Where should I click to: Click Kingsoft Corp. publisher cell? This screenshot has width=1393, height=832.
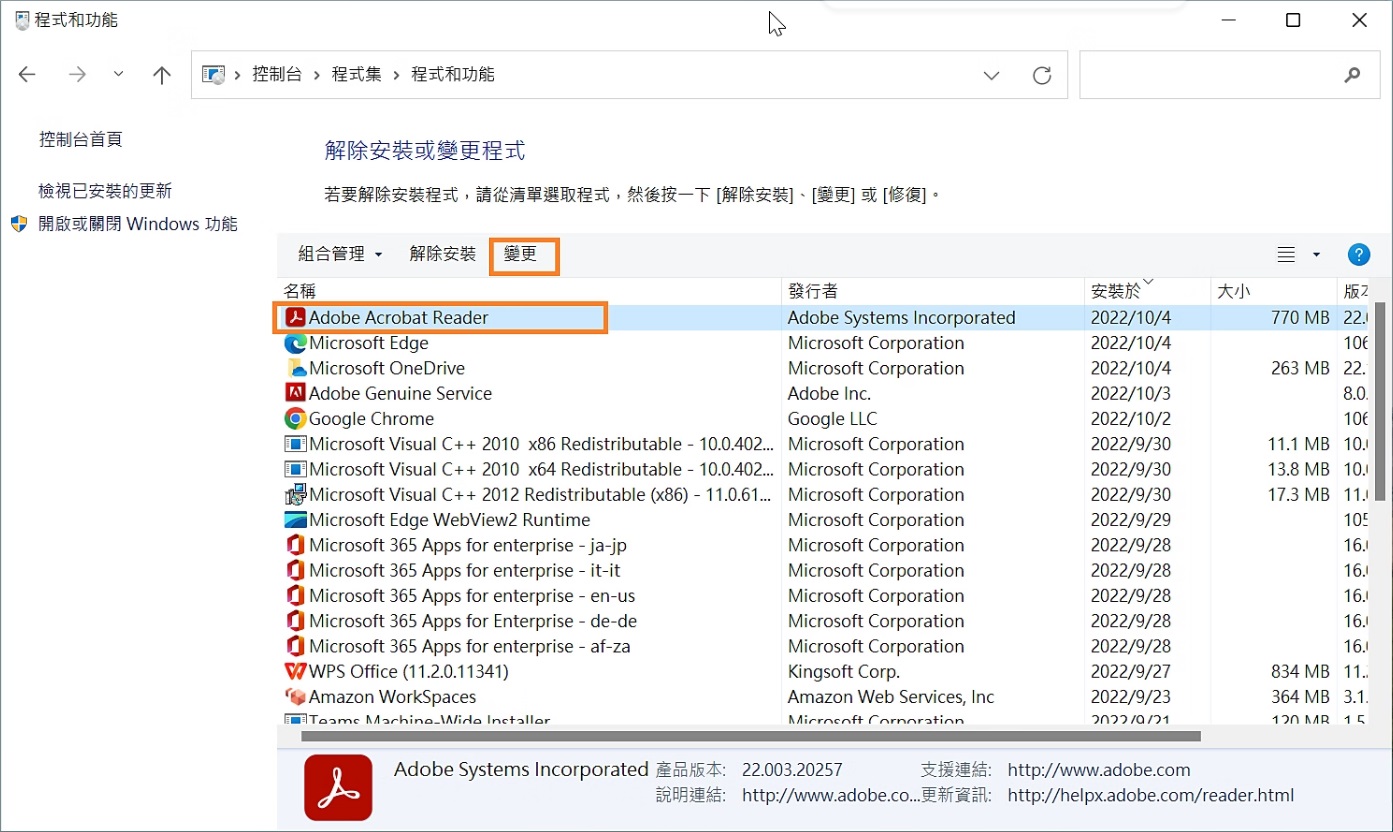(844, 672)
